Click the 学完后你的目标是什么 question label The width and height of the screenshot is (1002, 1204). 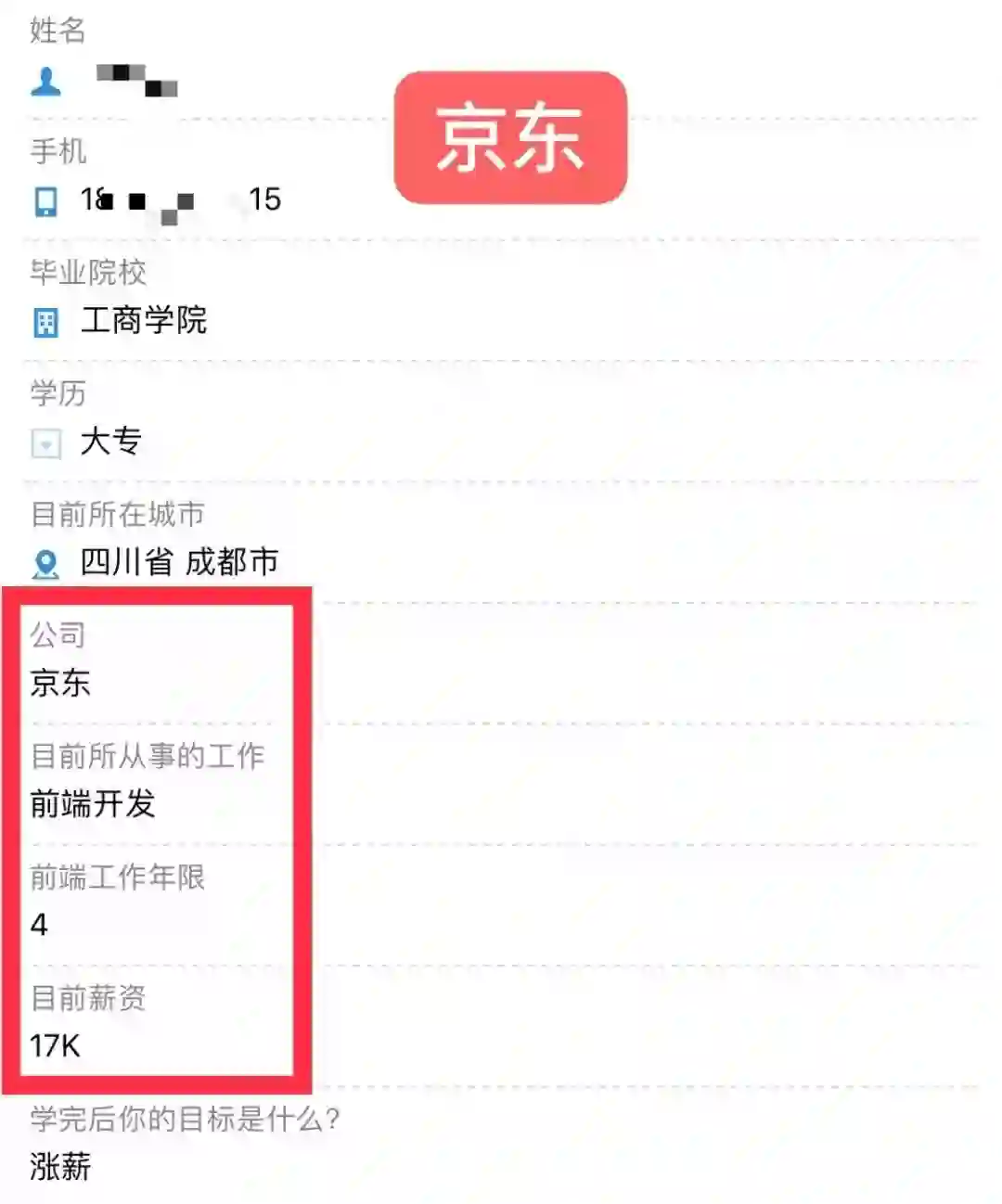(185, 1119)
